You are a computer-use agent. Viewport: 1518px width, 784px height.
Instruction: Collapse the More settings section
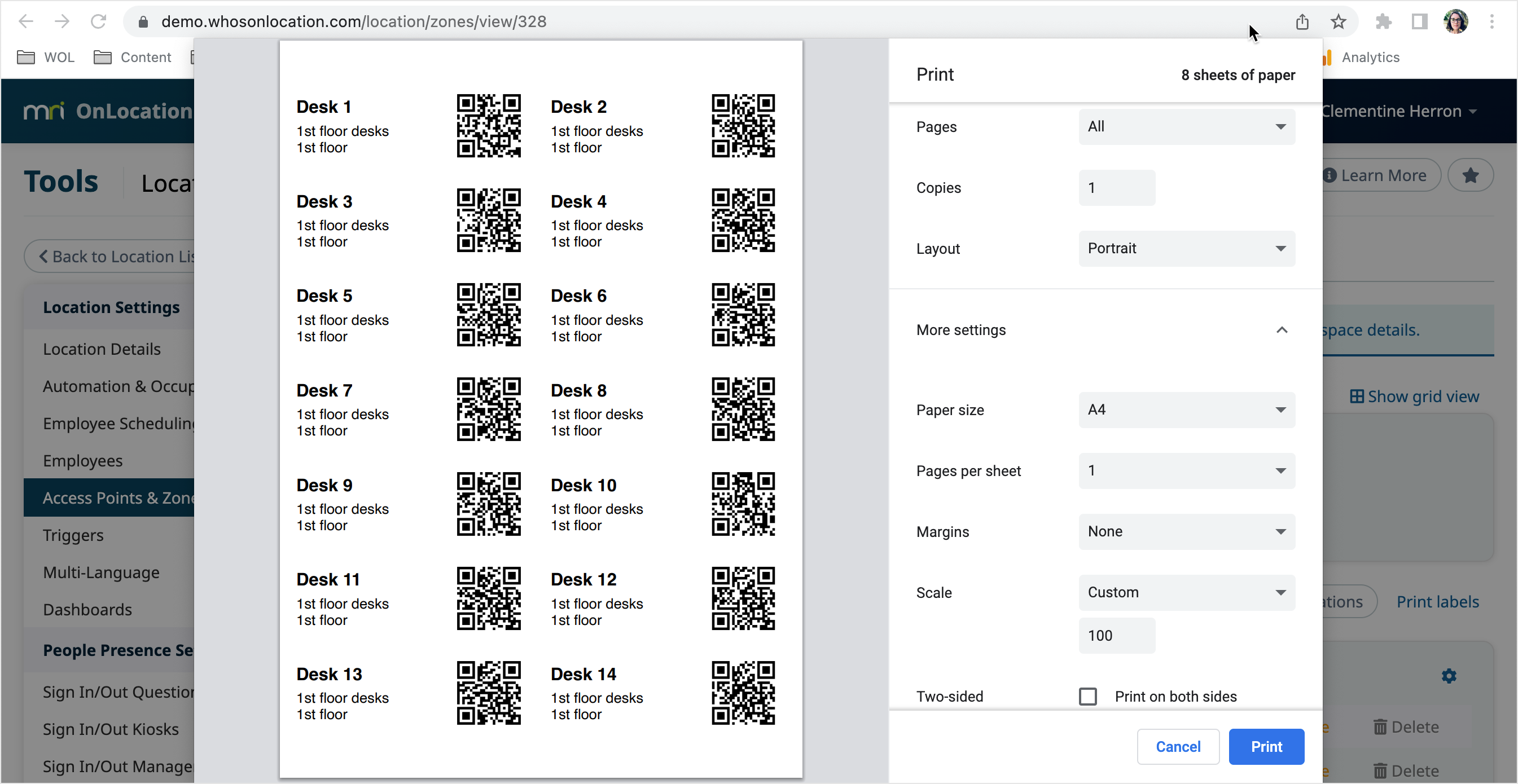(x=1282, y=330)
